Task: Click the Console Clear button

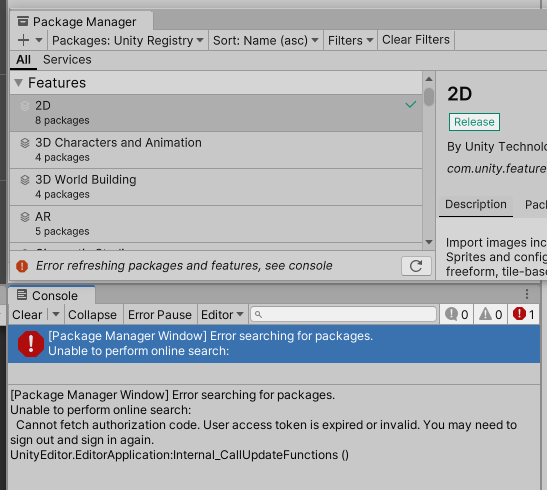Action: click(27, 315)
